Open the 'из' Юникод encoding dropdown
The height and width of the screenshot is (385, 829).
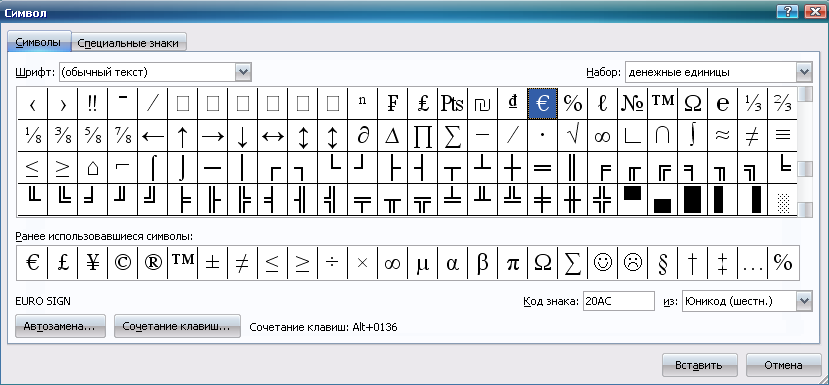point(804,301)
